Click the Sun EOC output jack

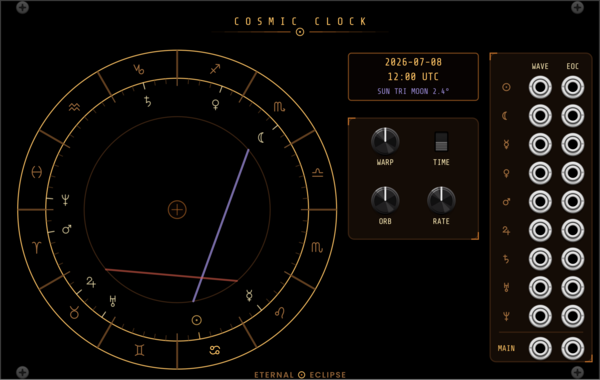(x=572, y=87)
